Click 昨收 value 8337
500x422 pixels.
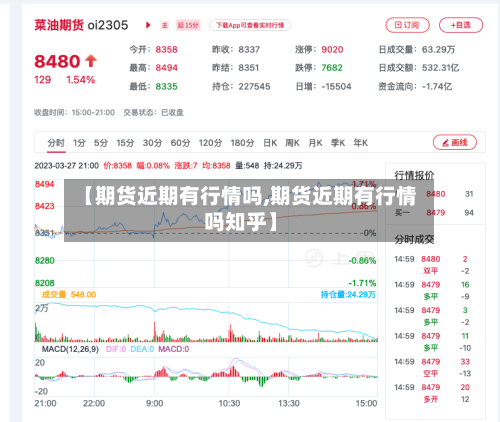click(249, 50)
